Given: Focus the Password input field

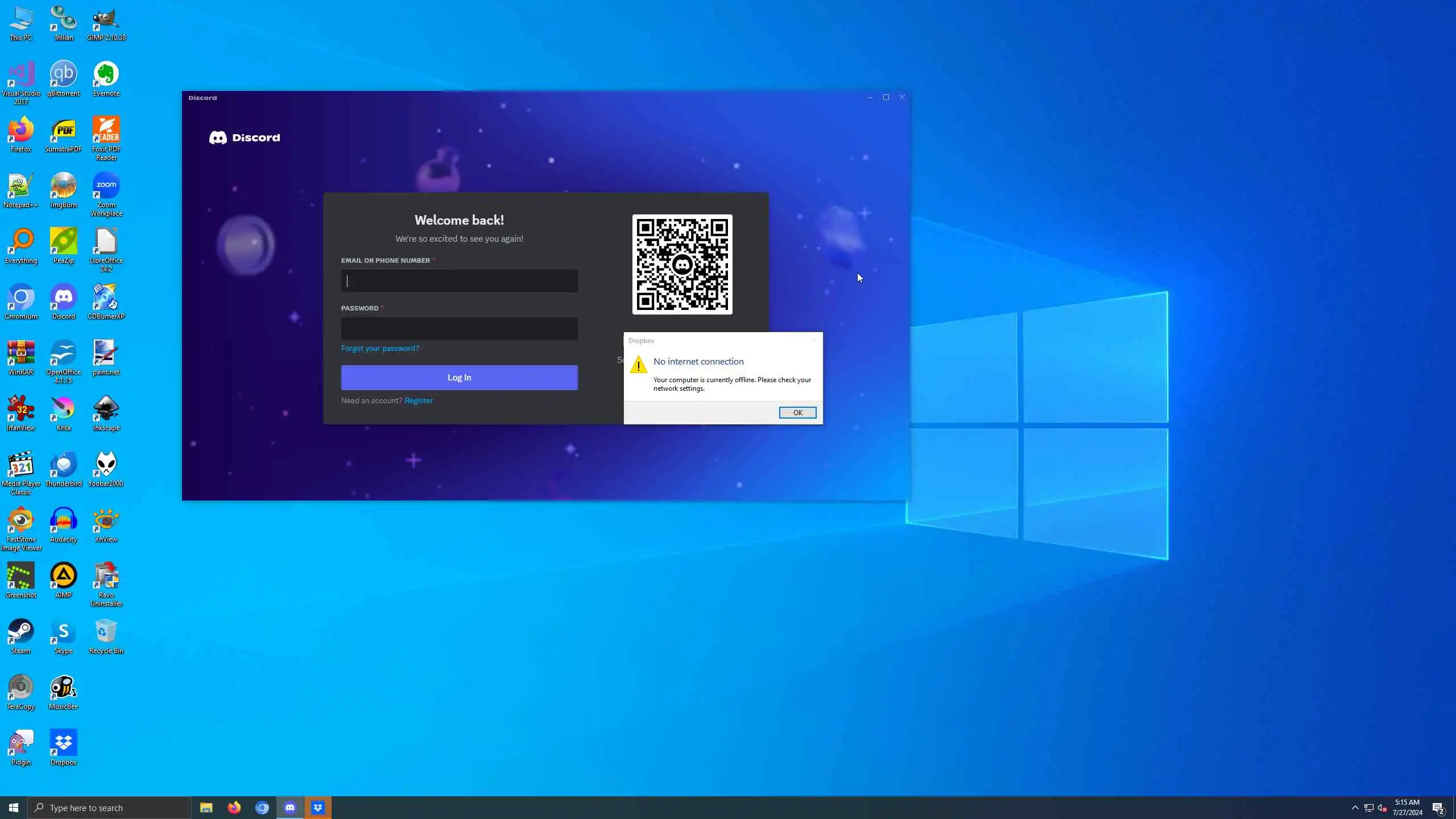Looking at the screenshot, I should [459, 329].
